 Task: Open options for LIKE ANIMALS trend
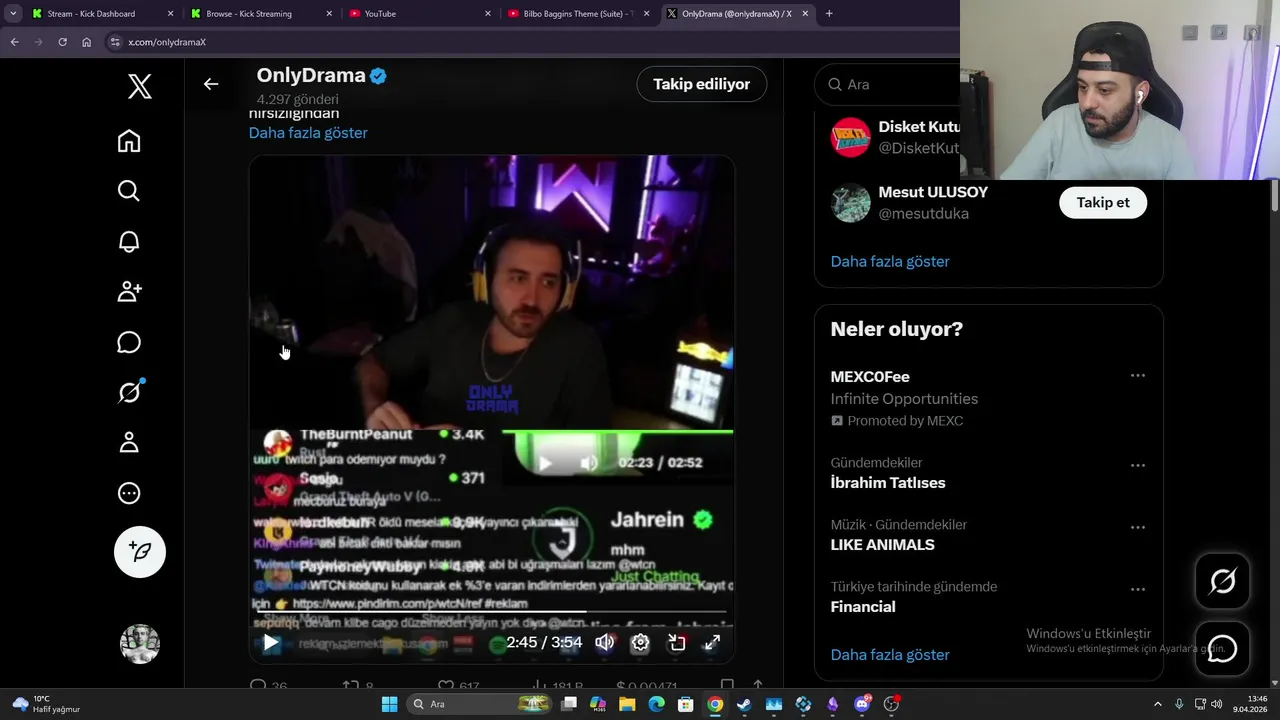coord(1138,527)
